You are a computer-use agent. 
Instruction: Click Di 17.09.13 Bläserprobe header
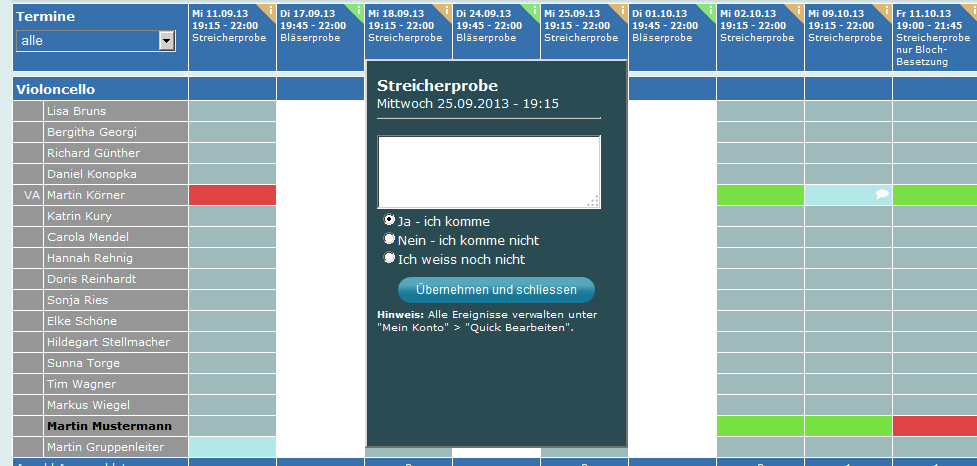coord(320,37)
